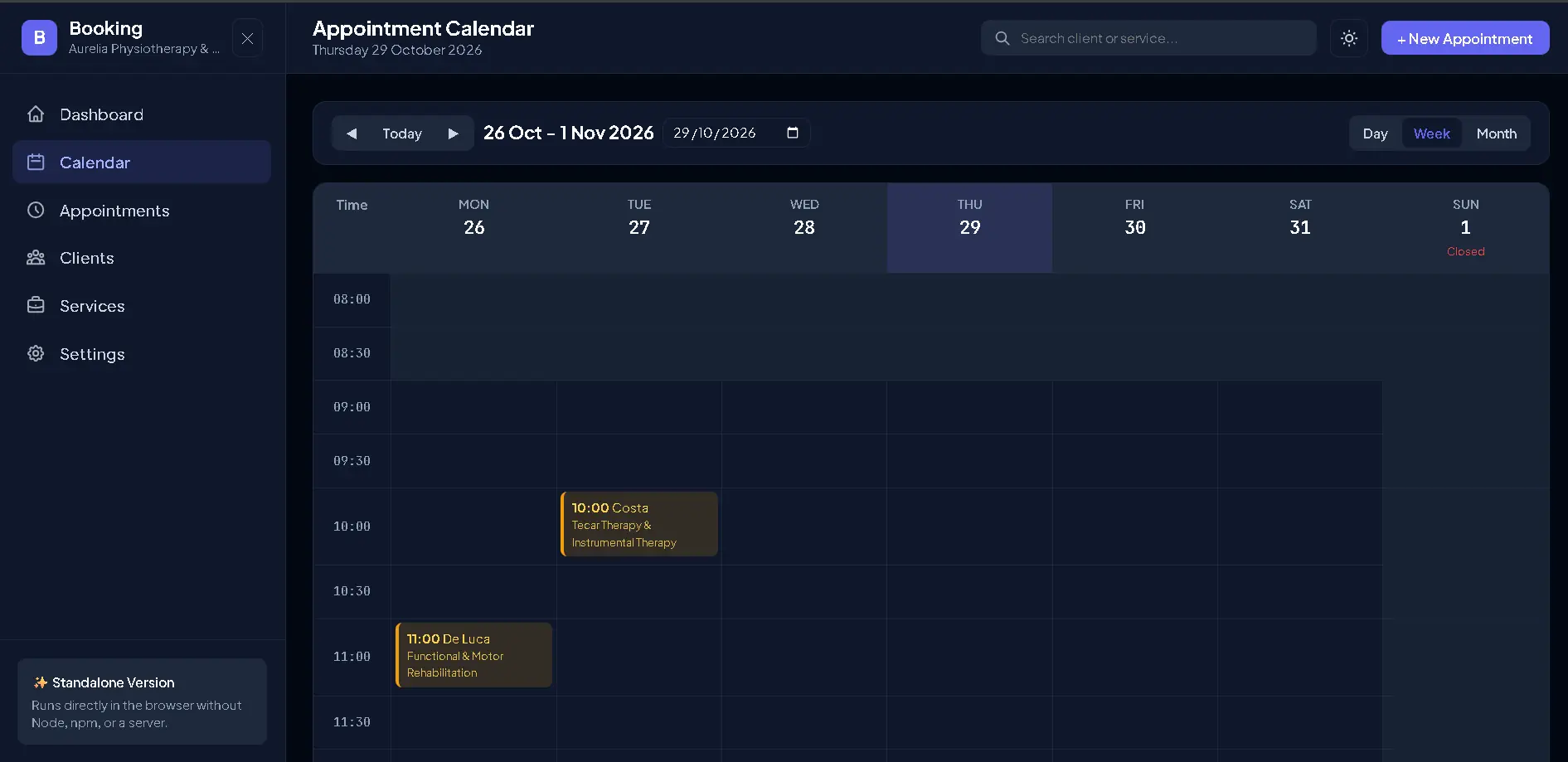
Task: Click the Appointments clock icon
Action: (x=36, y=211)
